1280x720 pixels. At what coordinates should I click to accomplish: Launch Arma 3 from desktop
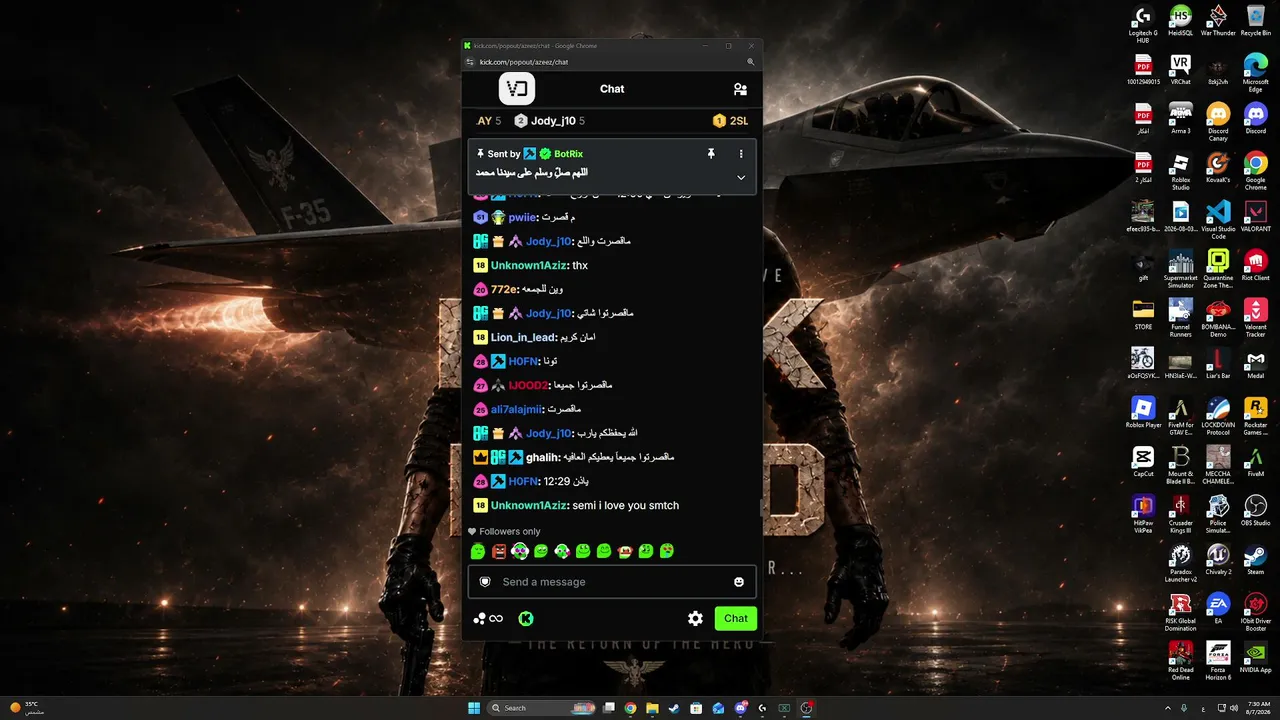click(1181, 119)
